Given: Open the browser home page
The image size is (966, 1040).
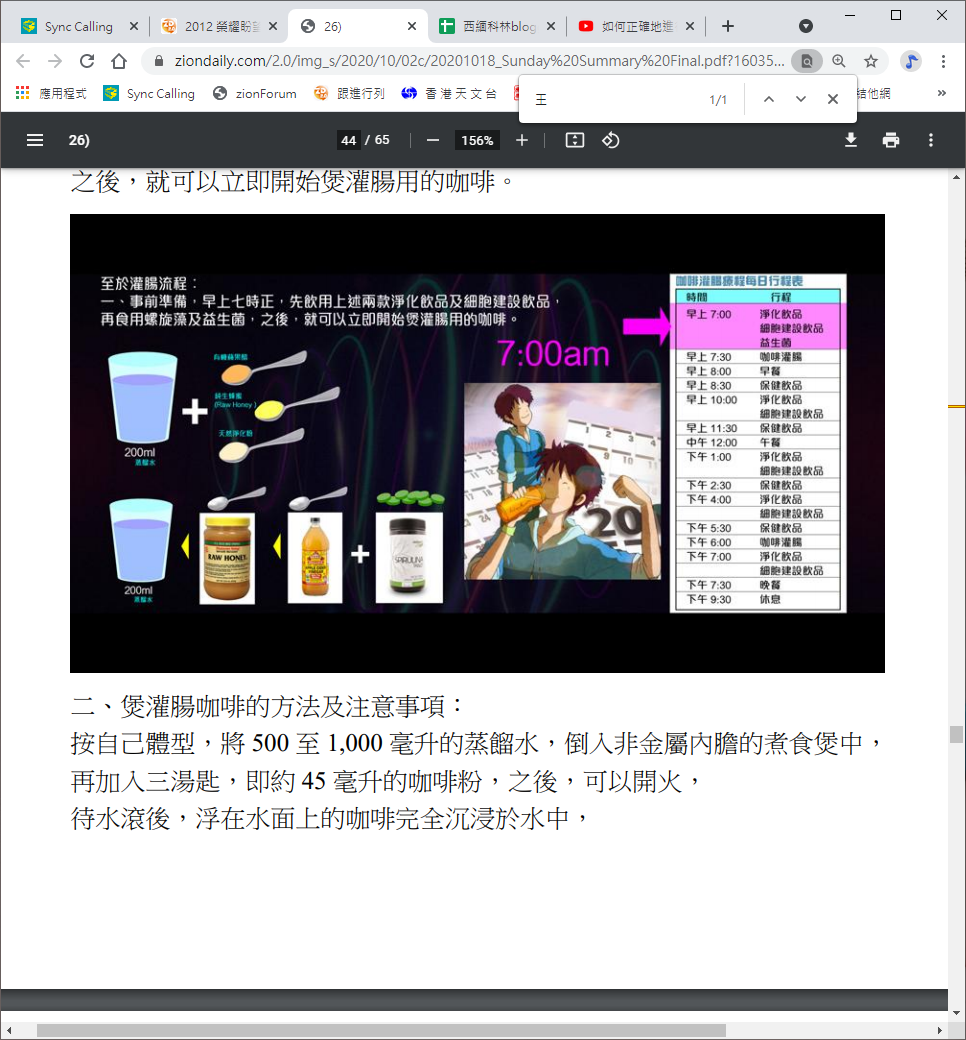Looking at the screenshot, I should click(x=119, y=62).
